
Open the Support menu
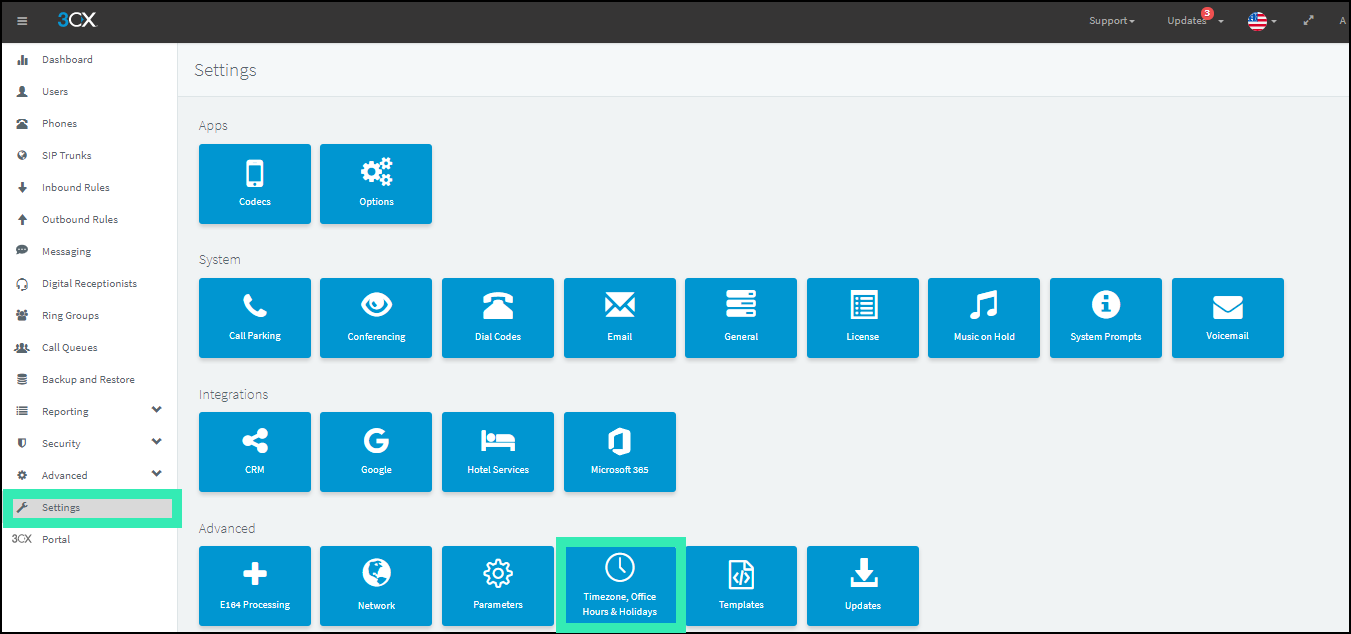tap(1111, 20)
